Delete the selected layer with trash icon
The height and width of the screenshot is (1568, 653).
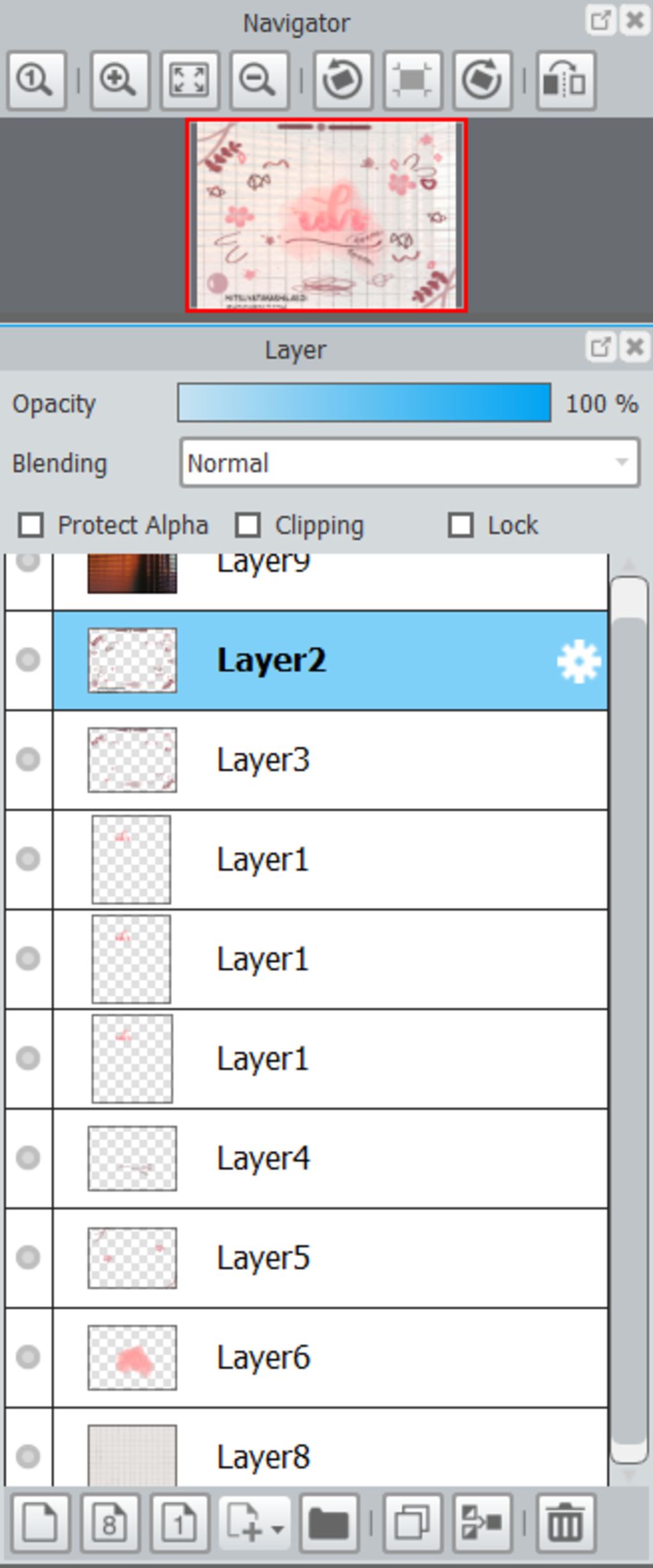click(566, 1523)
